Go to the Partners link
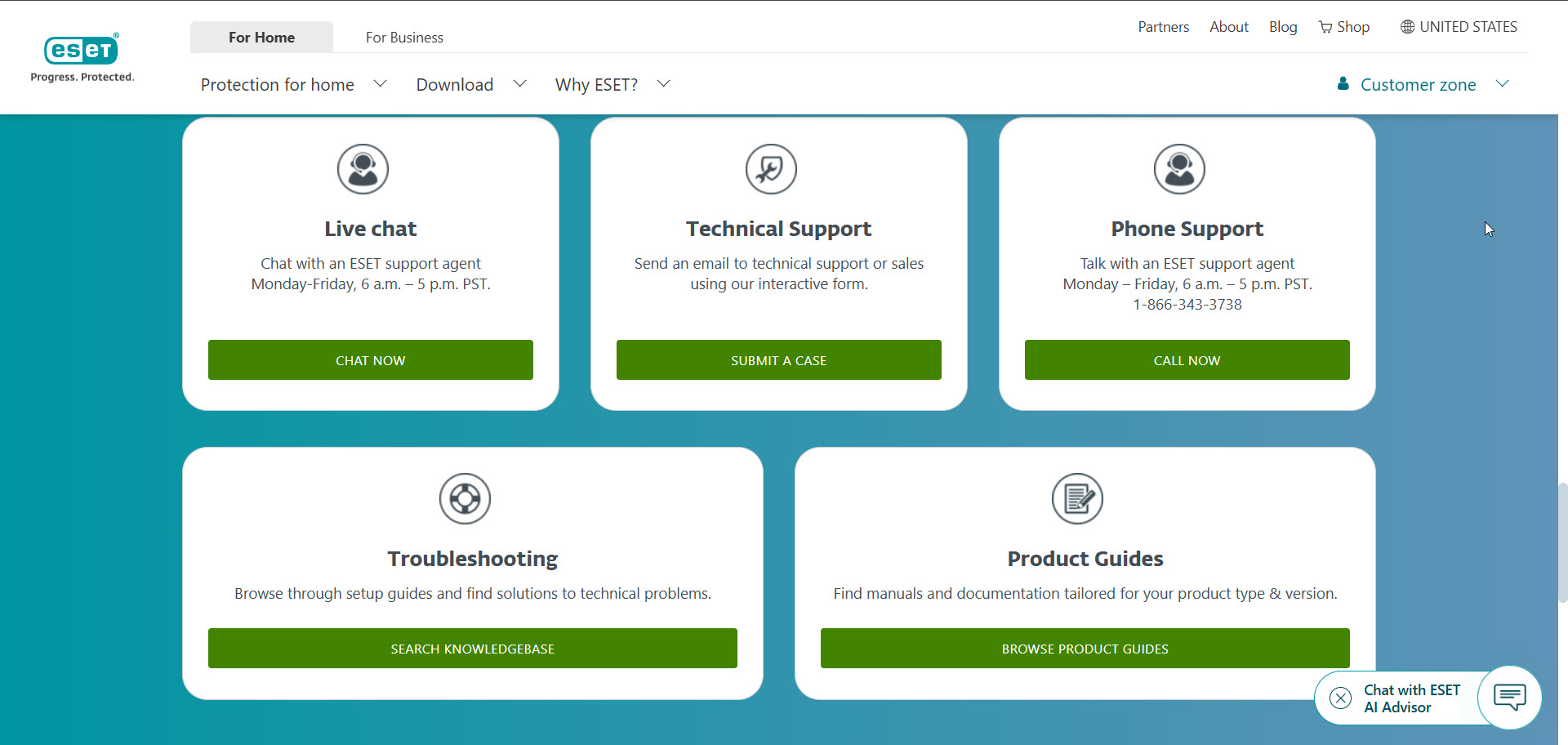1568x745 pixels. pos(1164,27)
